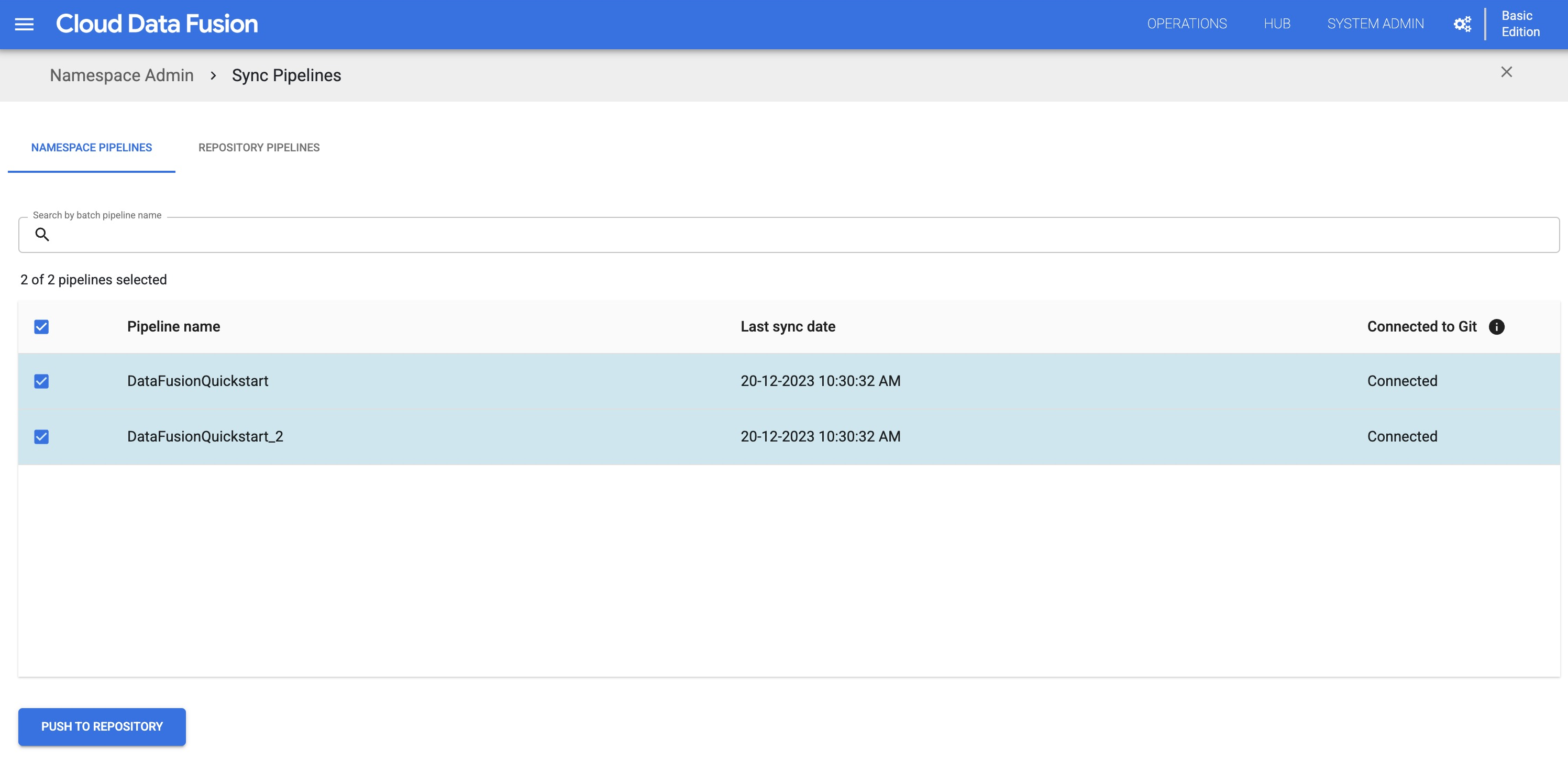Image resolution: width=1568 pixels, height=761 pixels.
Task: Click the Namespace Admin breadcrumb link
Action: click(121, 74)
